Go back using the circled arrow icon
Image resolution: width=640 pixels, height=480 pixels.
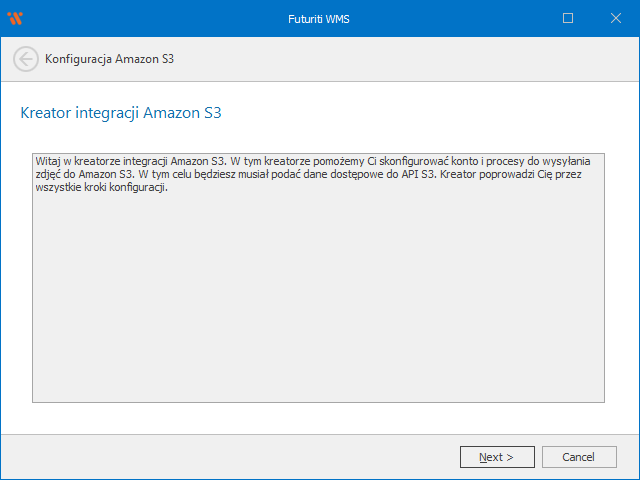(x=26, y=59)
